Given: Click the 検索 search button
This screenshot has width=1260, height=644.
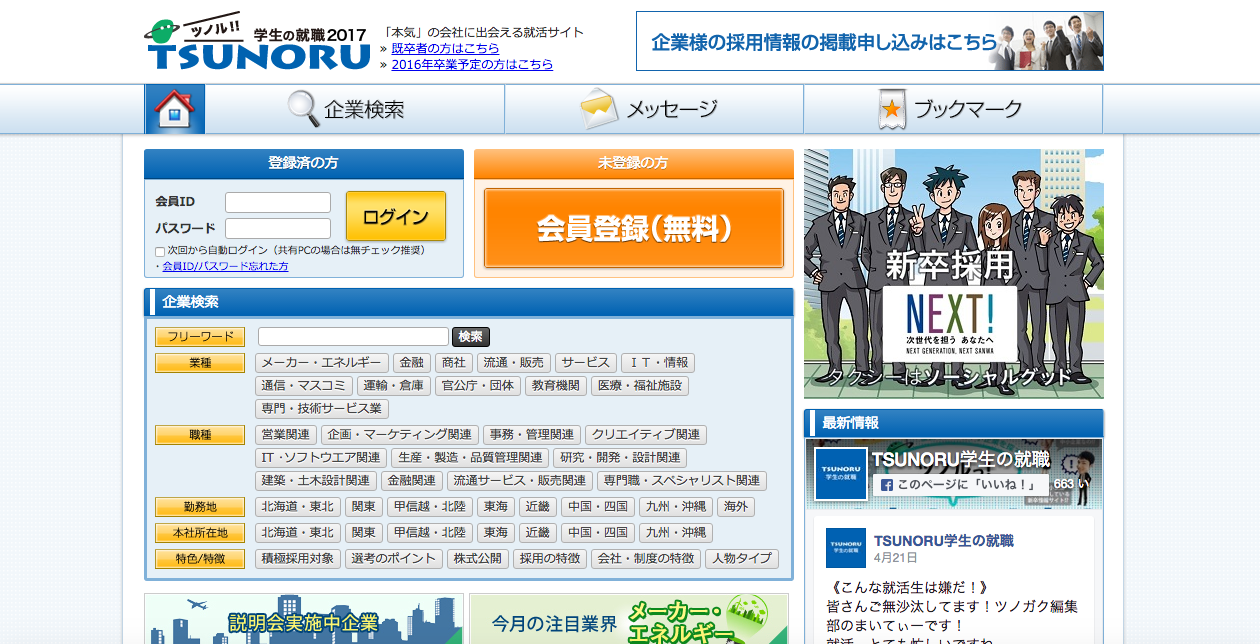Looking at the screenshot, I should click(x=471, y=337).
